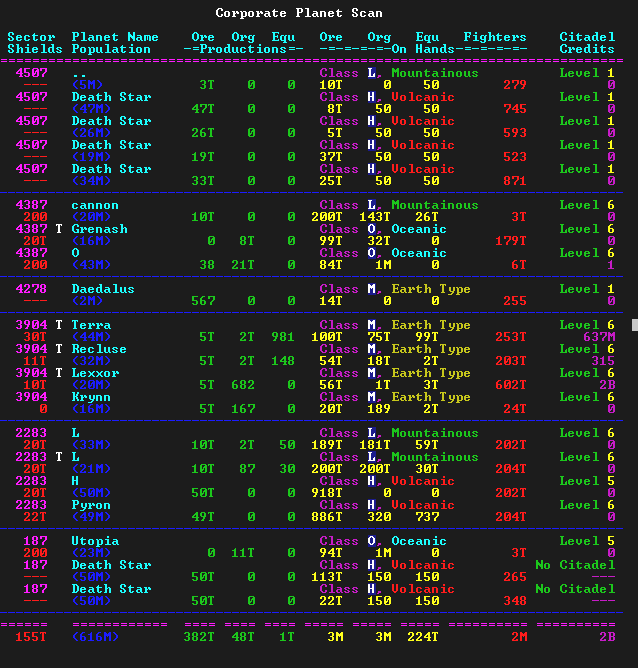Click the Corporate Planet Scan title
This screenshot has height=668, width=638.
click(x=299, y=13)
